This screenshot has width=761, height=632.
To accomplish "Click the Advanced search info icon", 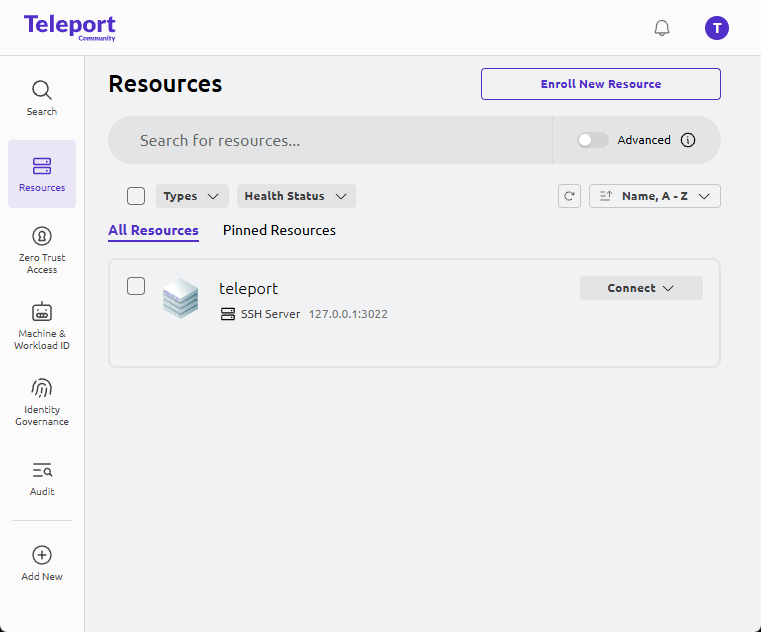I will [688, 140].
